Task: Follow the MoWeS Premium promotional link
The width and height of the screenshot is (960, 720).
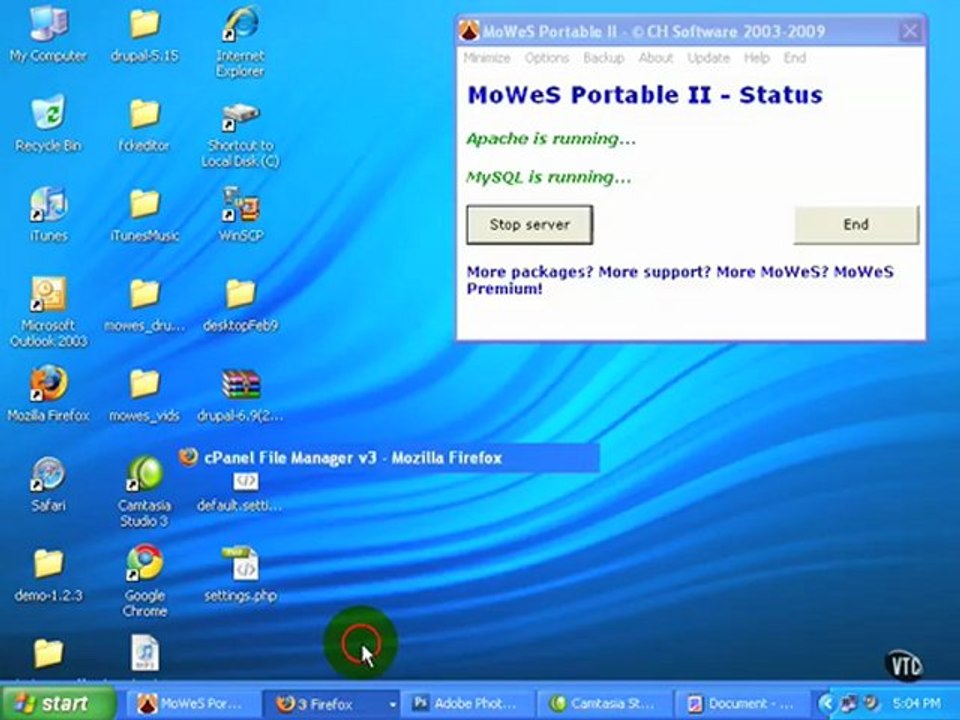Action: [680, 280]
